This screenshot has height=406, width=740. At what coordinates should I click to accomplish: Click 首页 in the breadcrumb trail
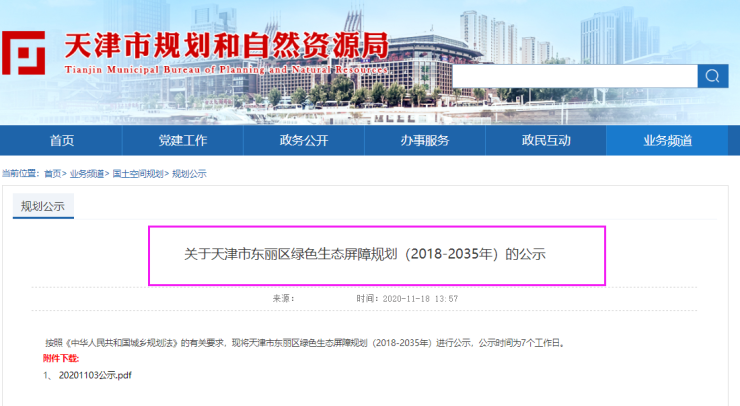coord(52,174)
